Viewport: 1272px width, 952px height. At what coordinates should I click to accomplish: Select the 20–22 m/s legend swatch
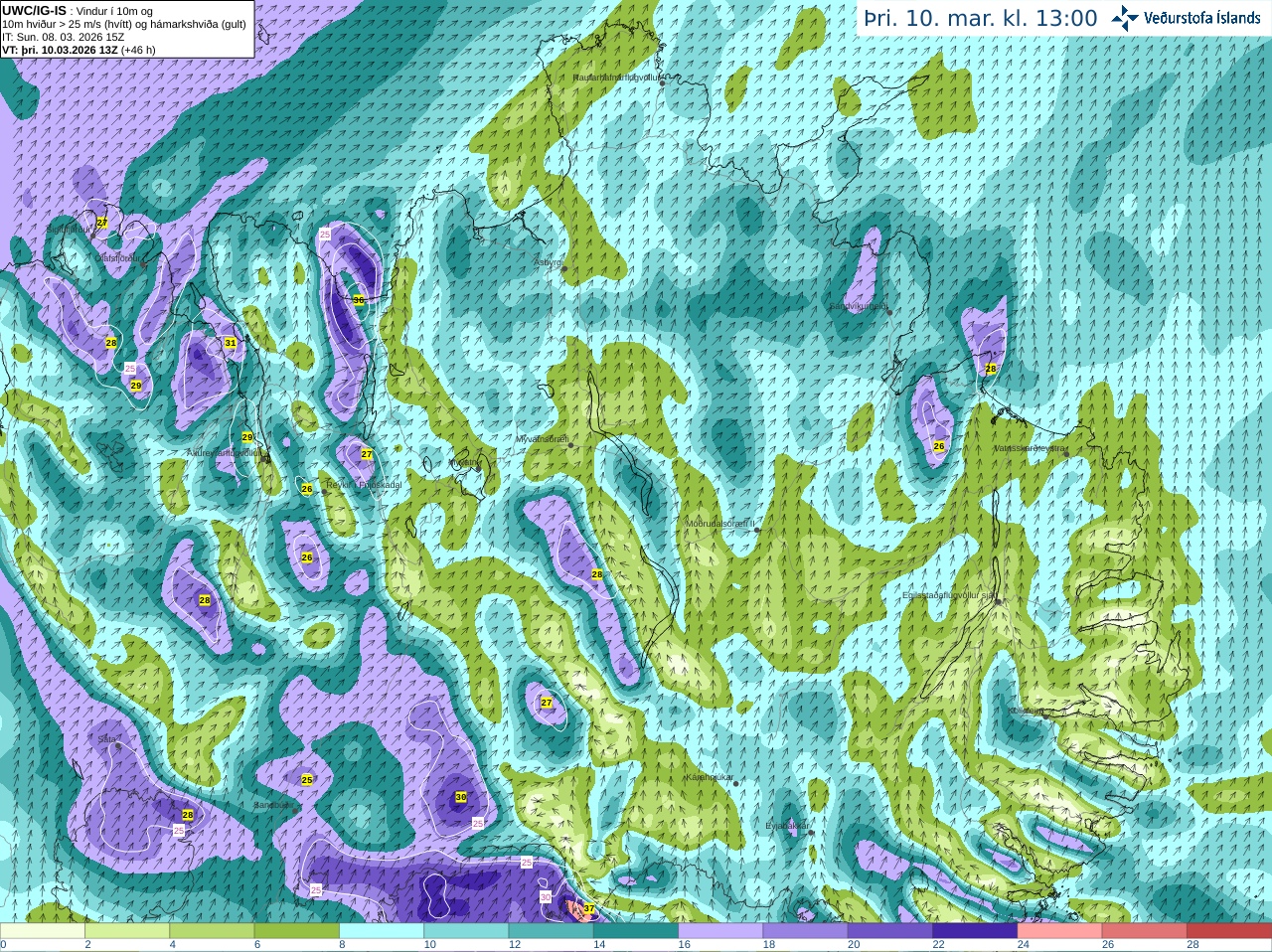890,931
